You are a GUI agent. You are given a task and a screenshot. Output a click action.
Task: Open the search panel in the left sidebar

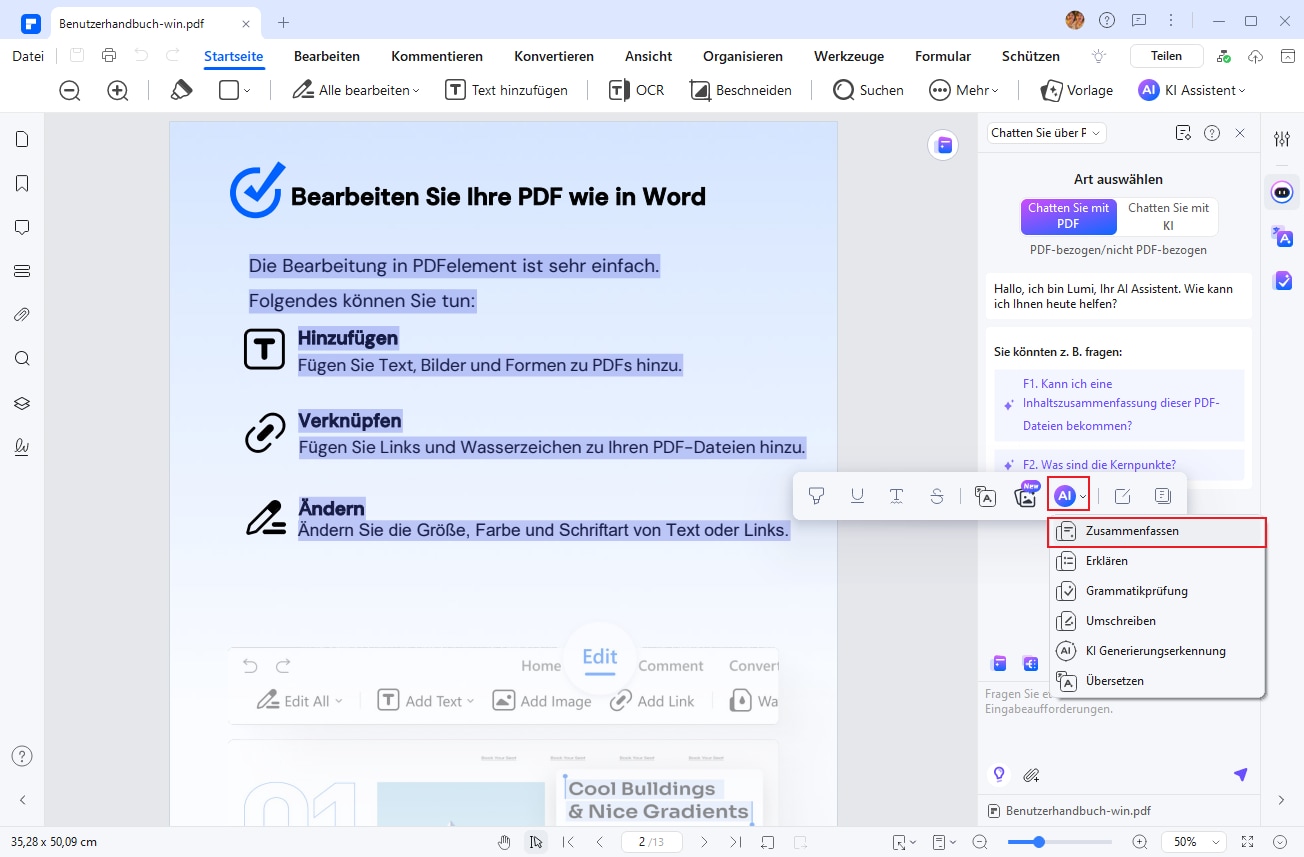coord(22,358)
